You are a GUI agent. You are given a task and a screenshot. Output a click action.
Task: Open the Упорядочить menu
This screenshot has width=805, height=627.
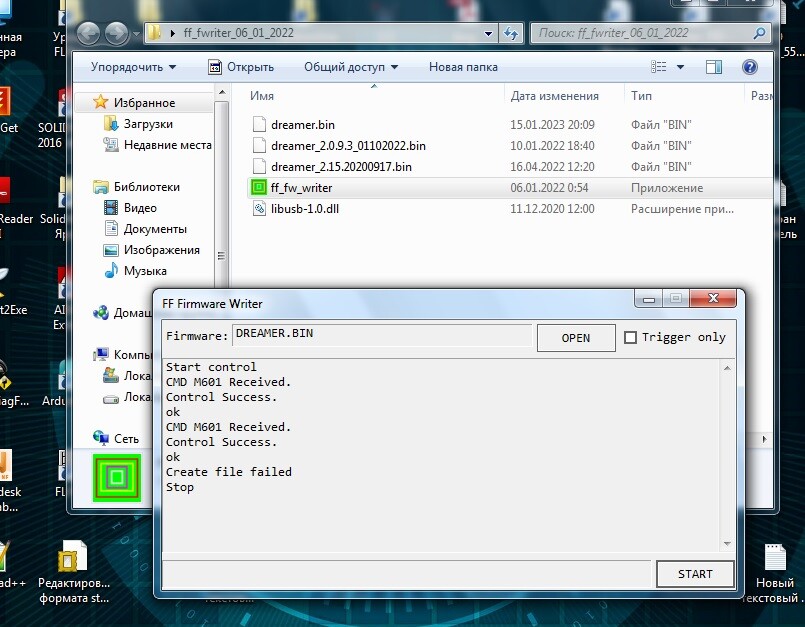[133, 67]
